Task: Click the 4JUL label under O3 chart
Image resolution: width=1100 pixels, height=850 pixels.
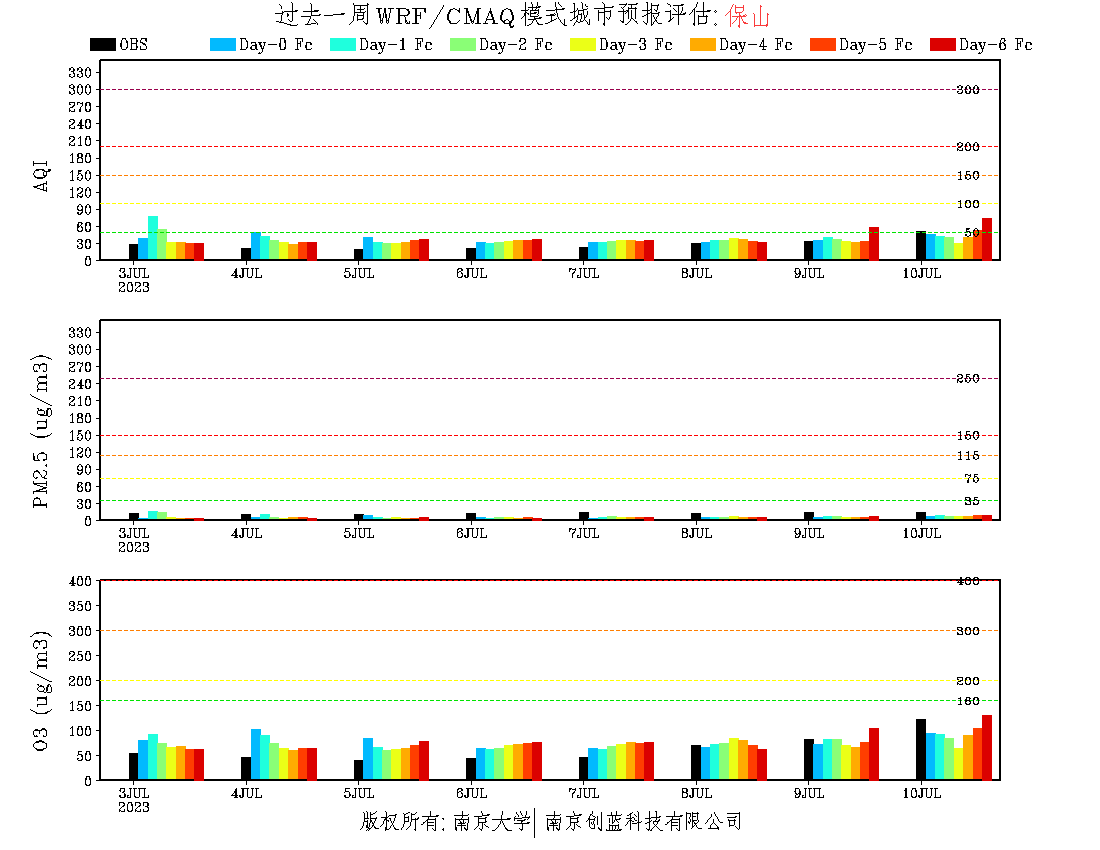Action: (246, 793)
